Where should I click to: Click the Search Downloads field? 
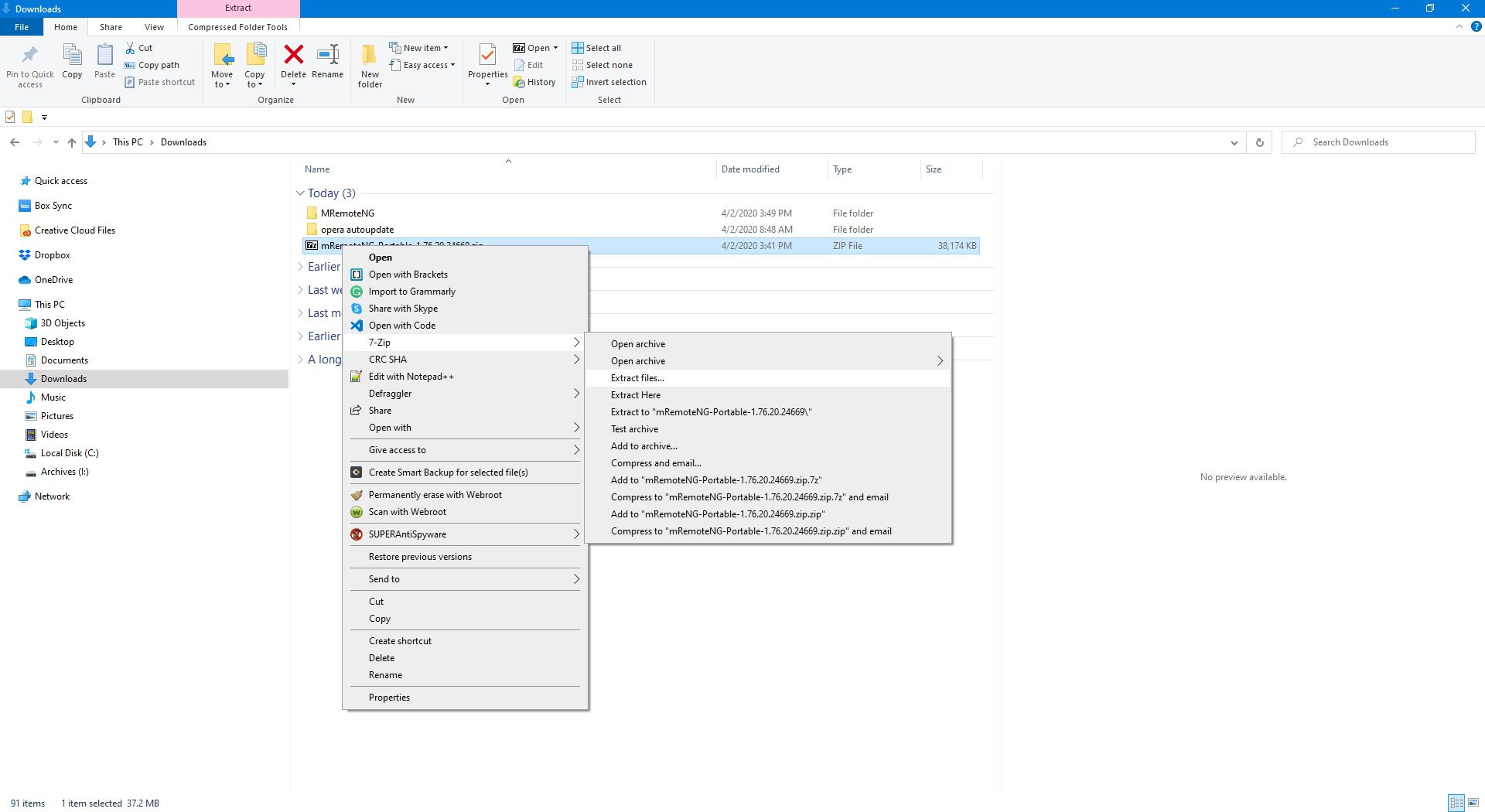pyautogui.click(x=1378, y=142)
